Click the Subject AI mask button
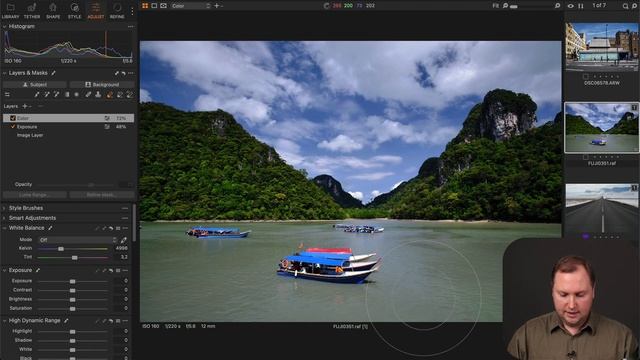 [35, 84]
